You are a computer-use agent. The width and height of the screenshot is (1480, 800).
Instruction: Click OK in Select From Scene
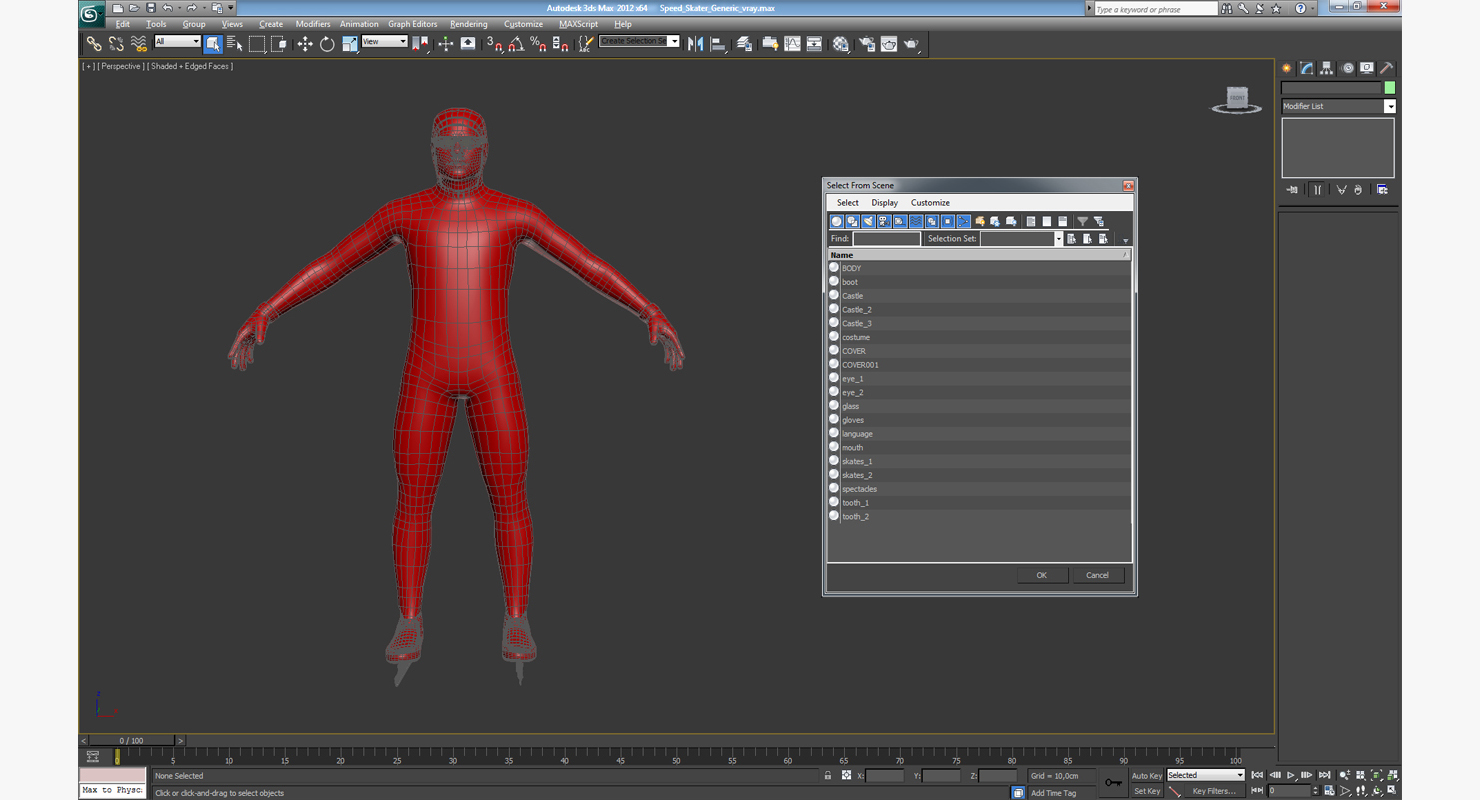[1042, 575]
